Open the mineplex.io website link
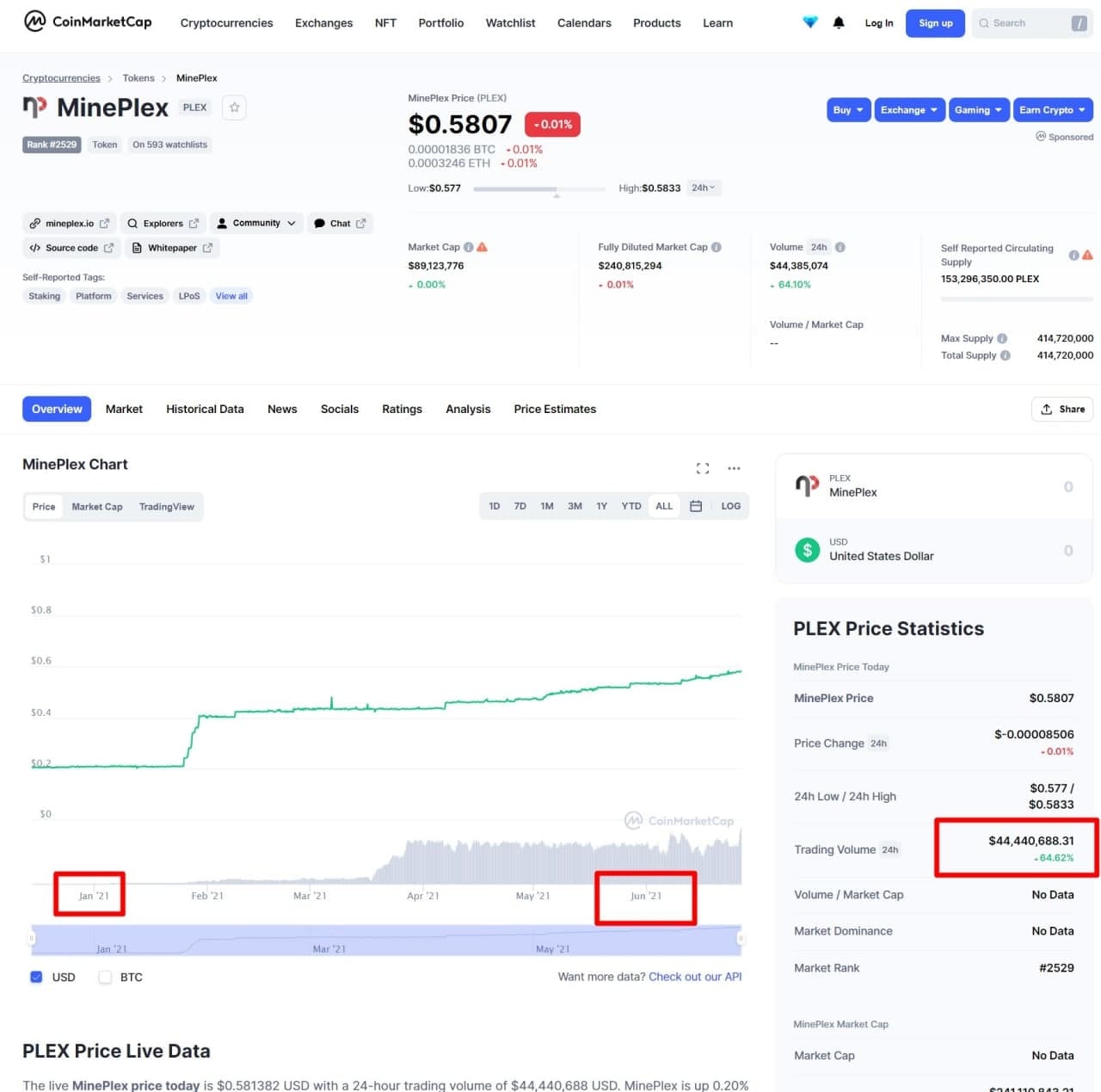This screenshot has width=1101, height=1092. (x=70, y=224)
